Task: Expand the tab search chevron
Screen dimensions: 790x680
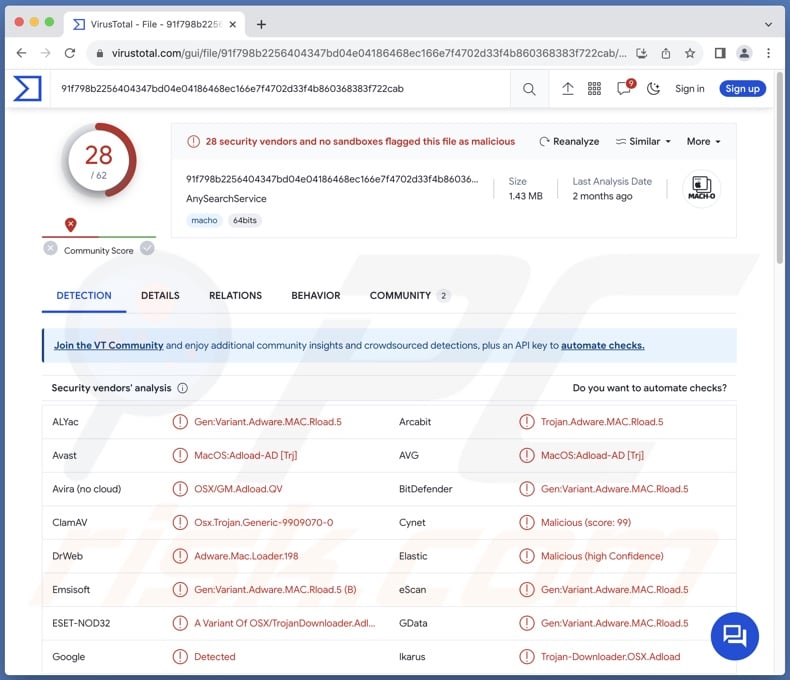Action: (768, 24)
